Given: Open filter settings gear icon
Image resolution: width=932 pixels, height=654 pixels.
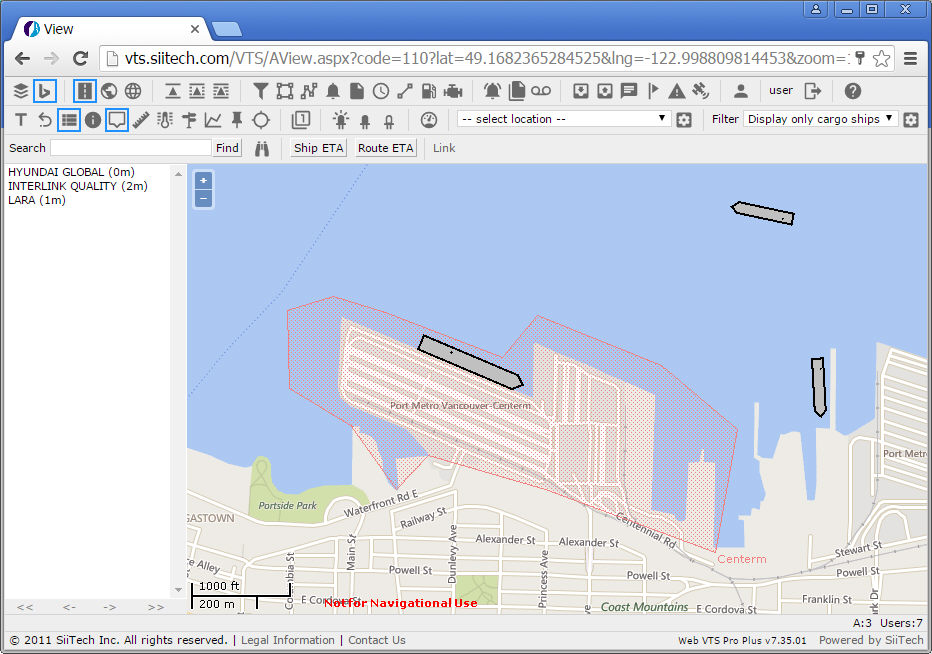Looking at the screenshot, I should coord(911,120).
